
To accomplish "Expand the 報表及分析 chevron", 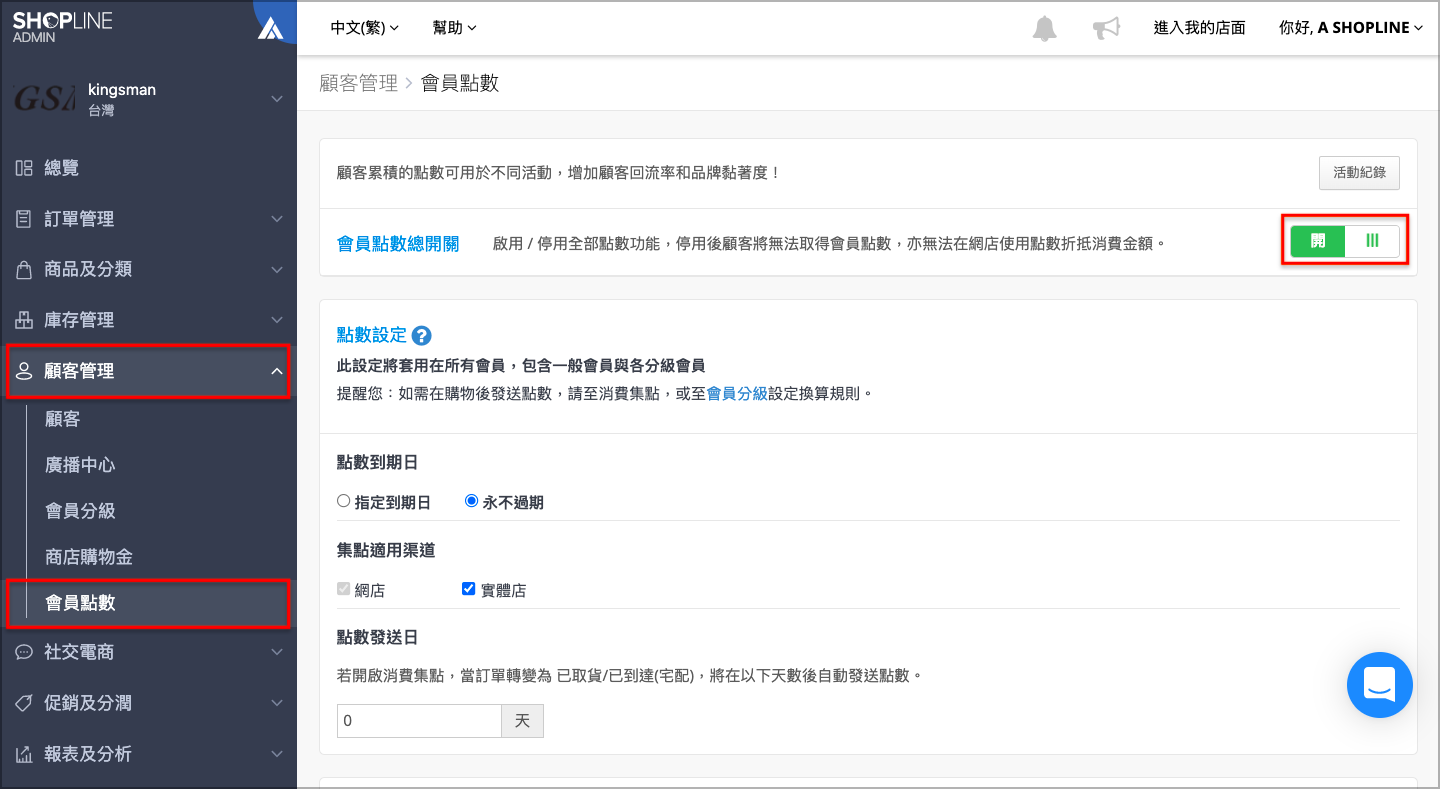I will click(x=277, y=754).
